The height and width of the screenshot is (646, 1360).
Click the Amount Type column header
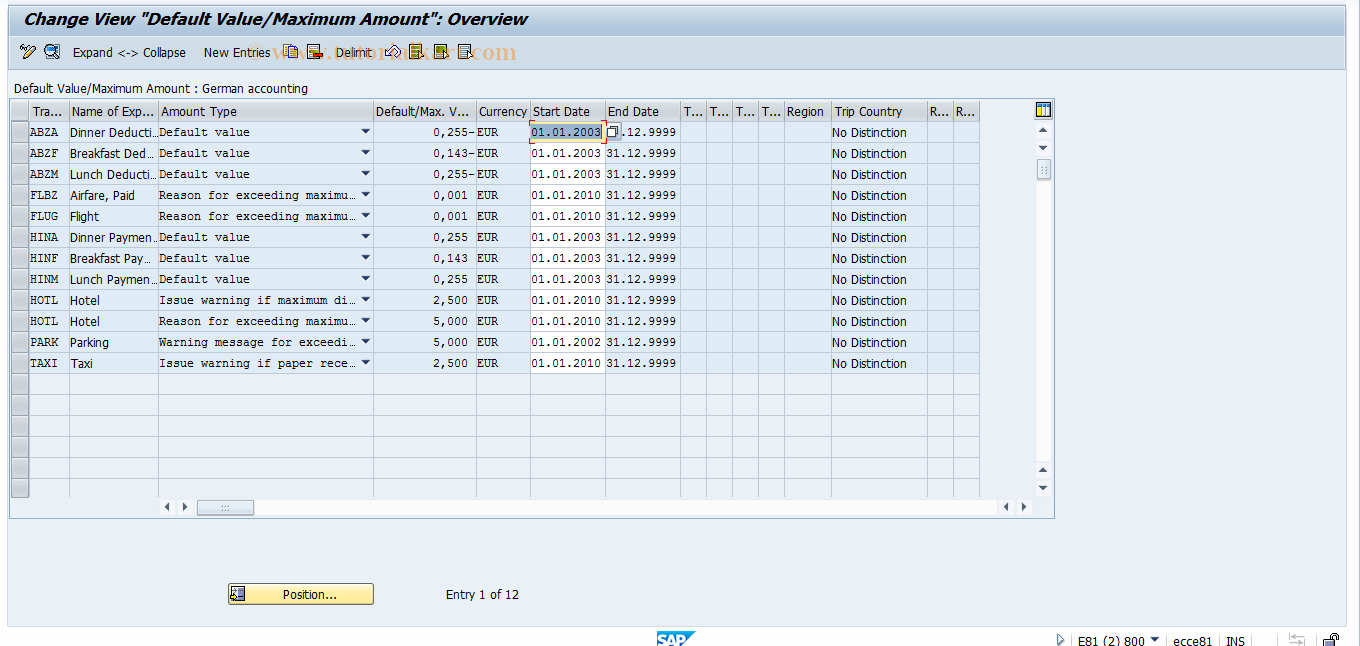pos(265,111)
